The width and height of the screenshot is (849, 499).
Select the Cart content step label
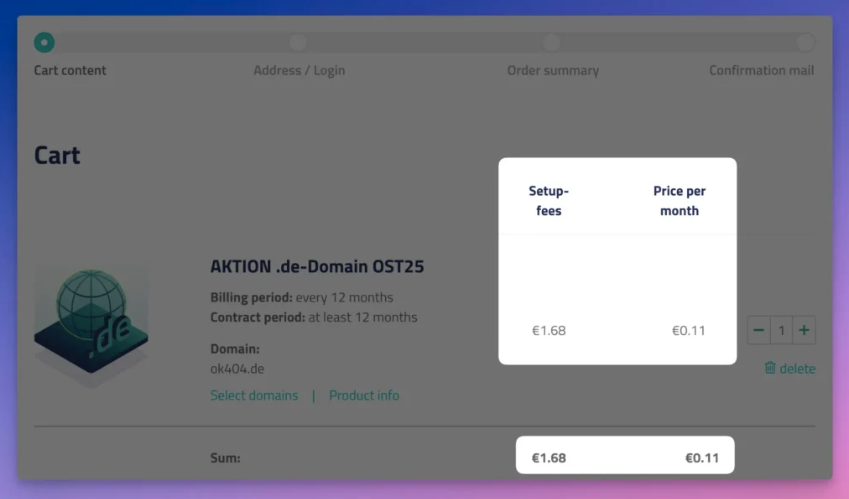point(70,70)
